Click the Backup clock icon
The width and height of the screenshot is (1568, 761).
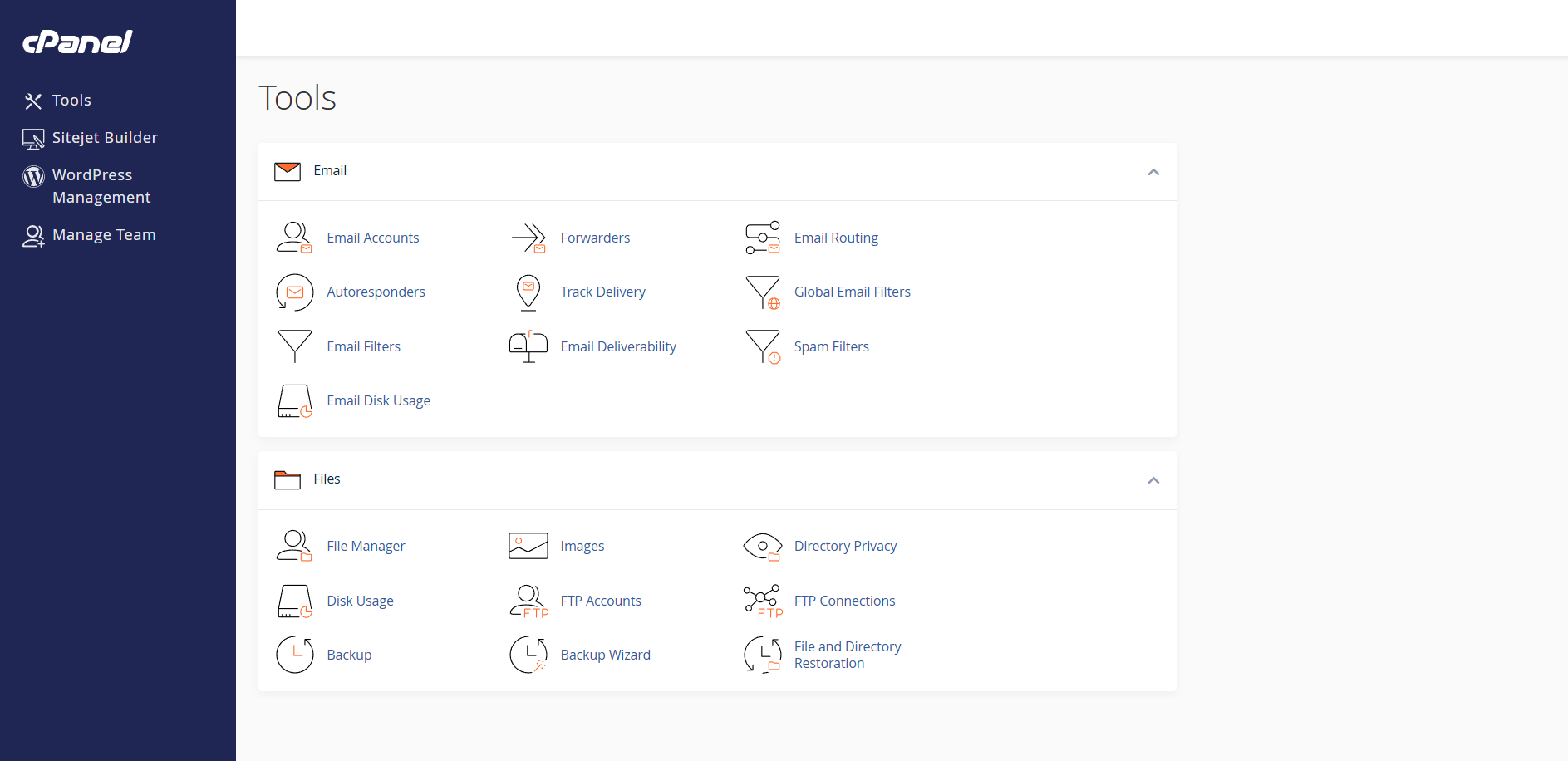coord(294,655)
